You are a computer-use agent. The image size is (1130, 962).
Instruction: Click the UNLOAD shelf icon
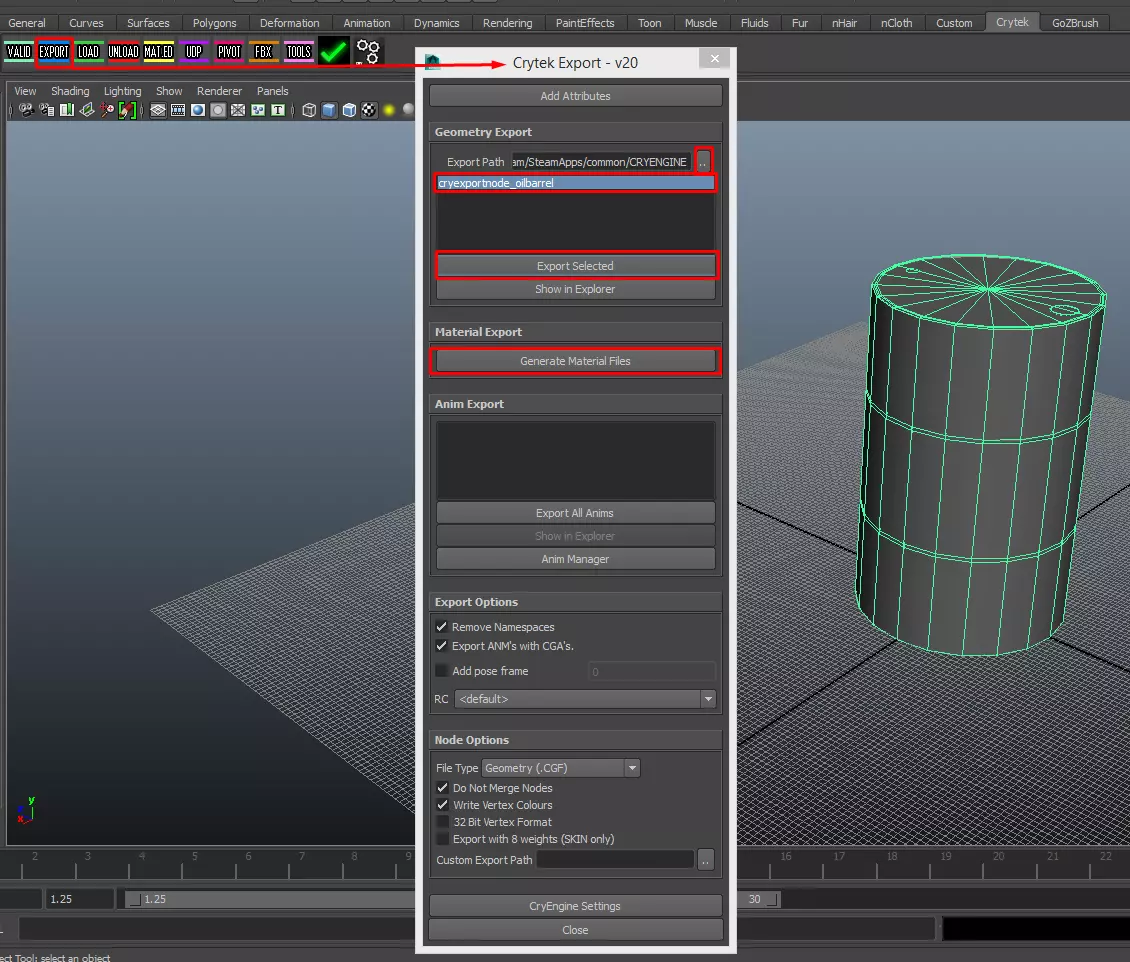point(123,52)
